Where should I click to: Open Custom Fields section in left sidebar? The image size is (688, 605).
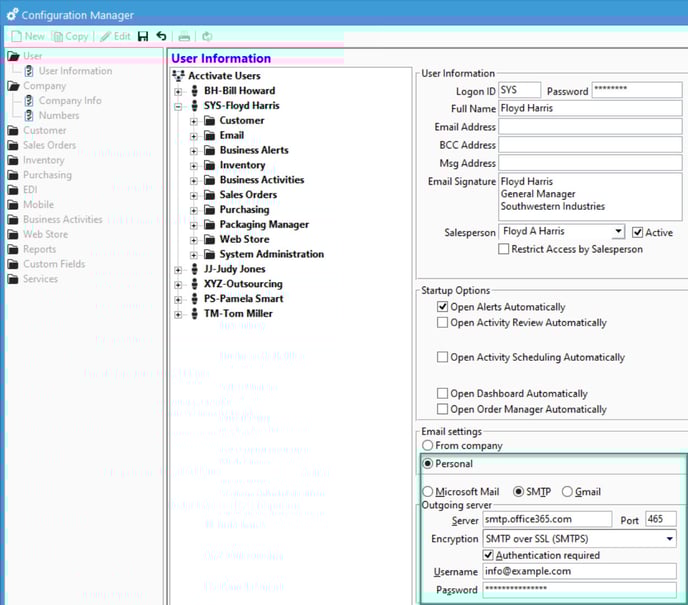[x=54, y=264]
